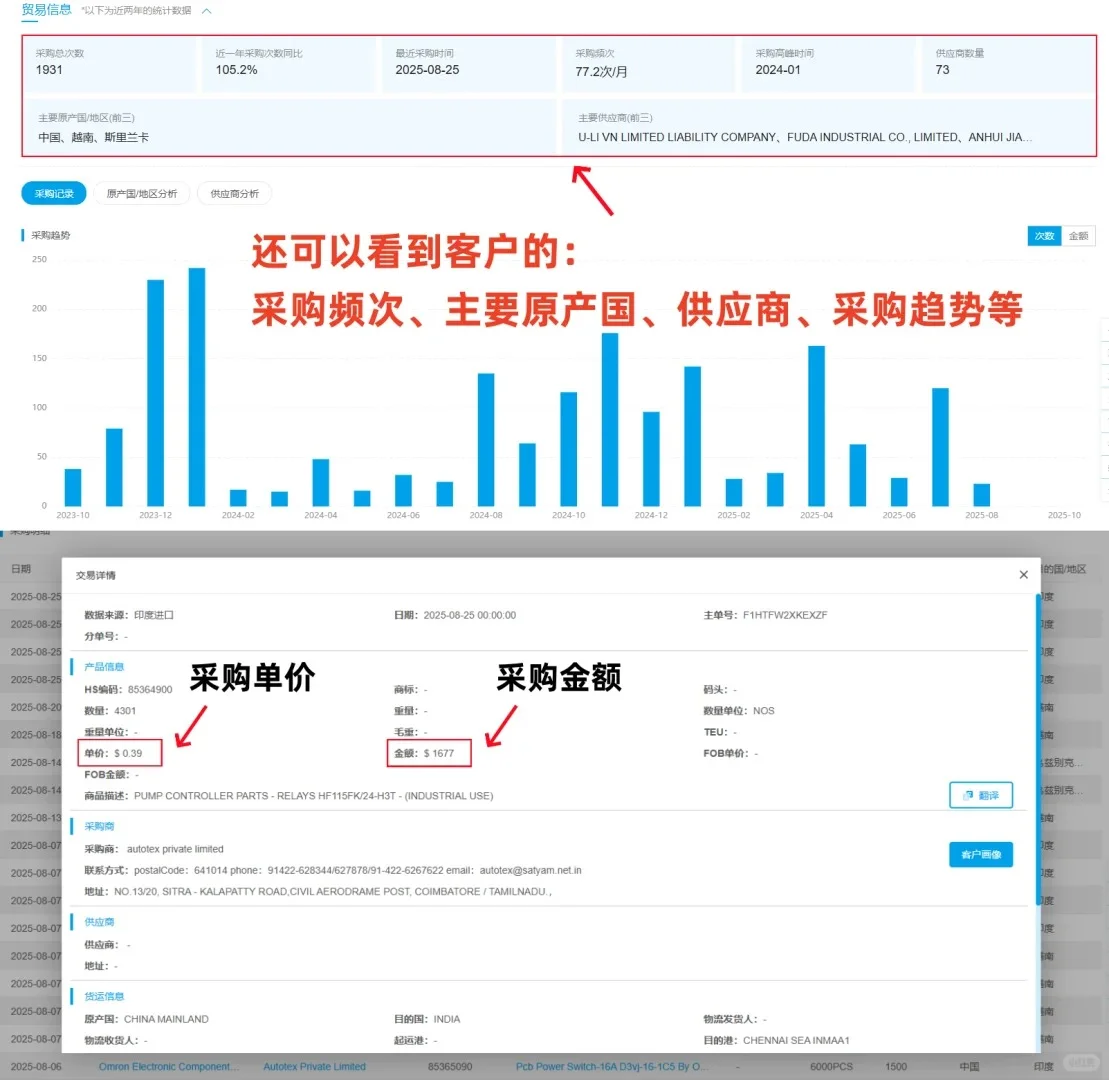This screenshot has width=1109, height=1080.
Task: Click the PUMP CONTROLLER PARTS description text
Action: 313,796
